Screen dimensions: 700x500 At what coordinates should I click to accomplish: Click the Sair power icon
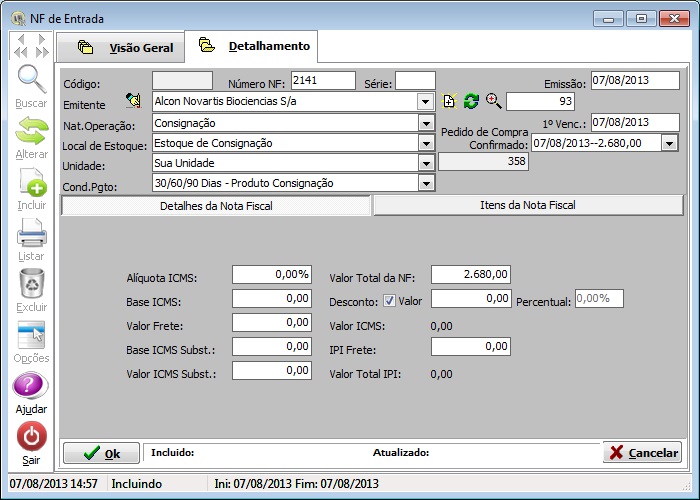(x=31, y=437)
